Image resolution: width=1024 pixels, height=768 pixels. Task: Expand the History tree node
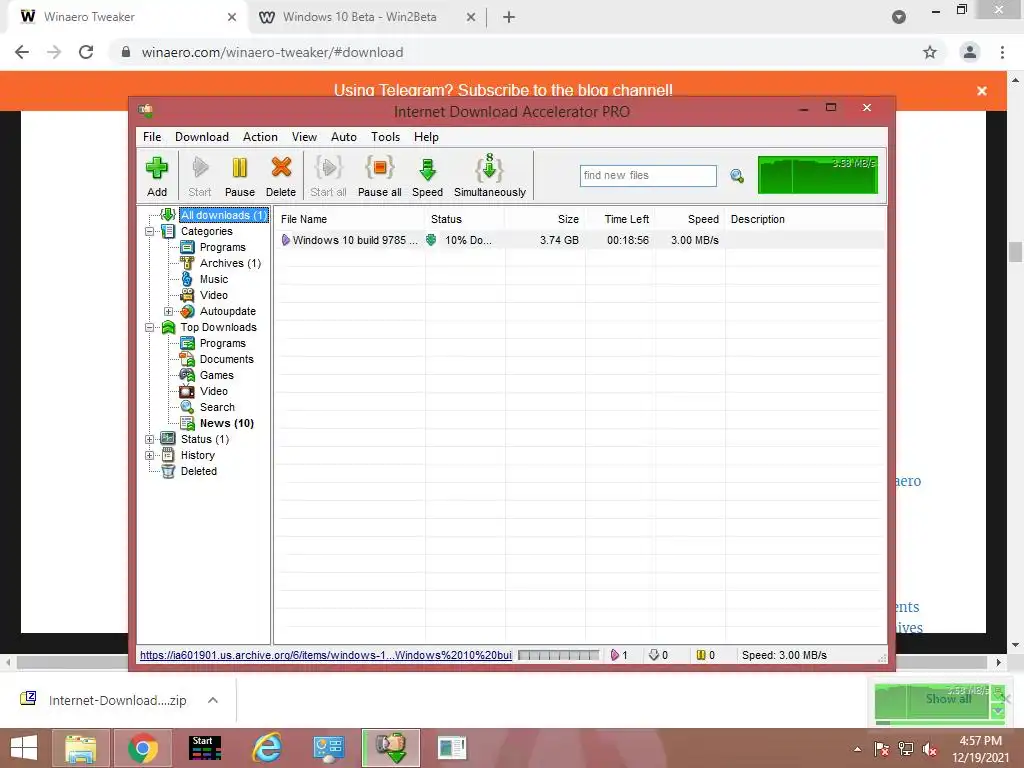point(150,455)
